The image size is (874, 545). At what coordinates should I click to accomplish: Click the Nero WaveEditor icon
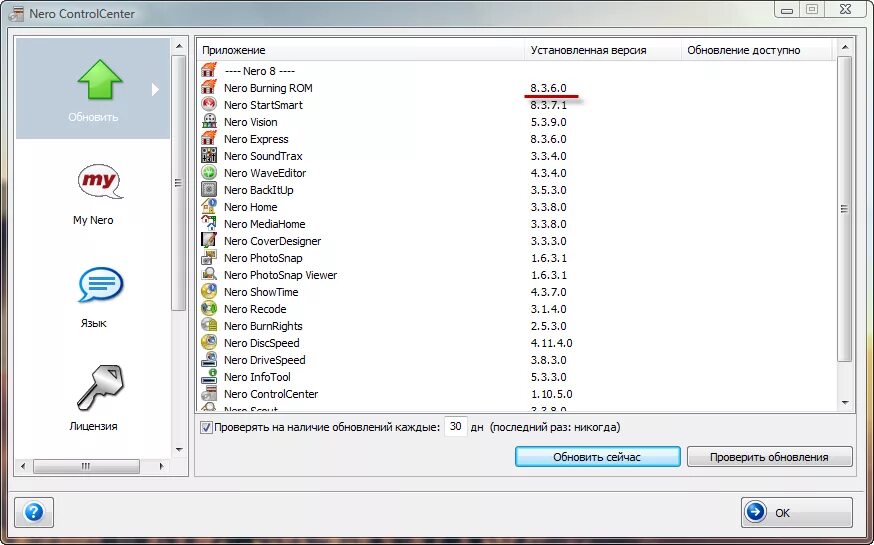pyautogui.click(x=209, y=173)
